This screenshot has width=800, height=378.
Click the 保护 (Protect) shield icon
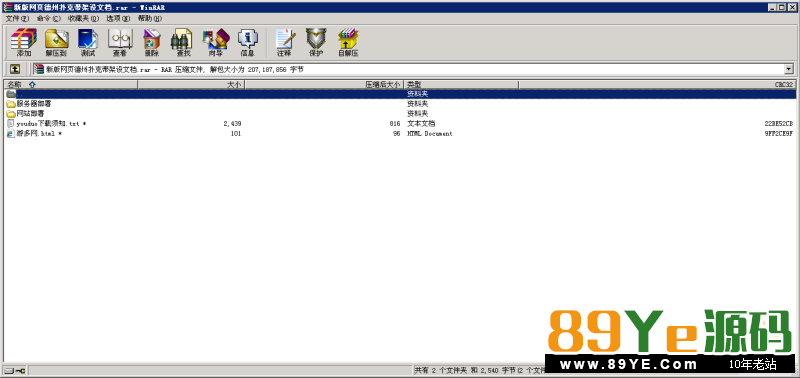pos(316,43)
